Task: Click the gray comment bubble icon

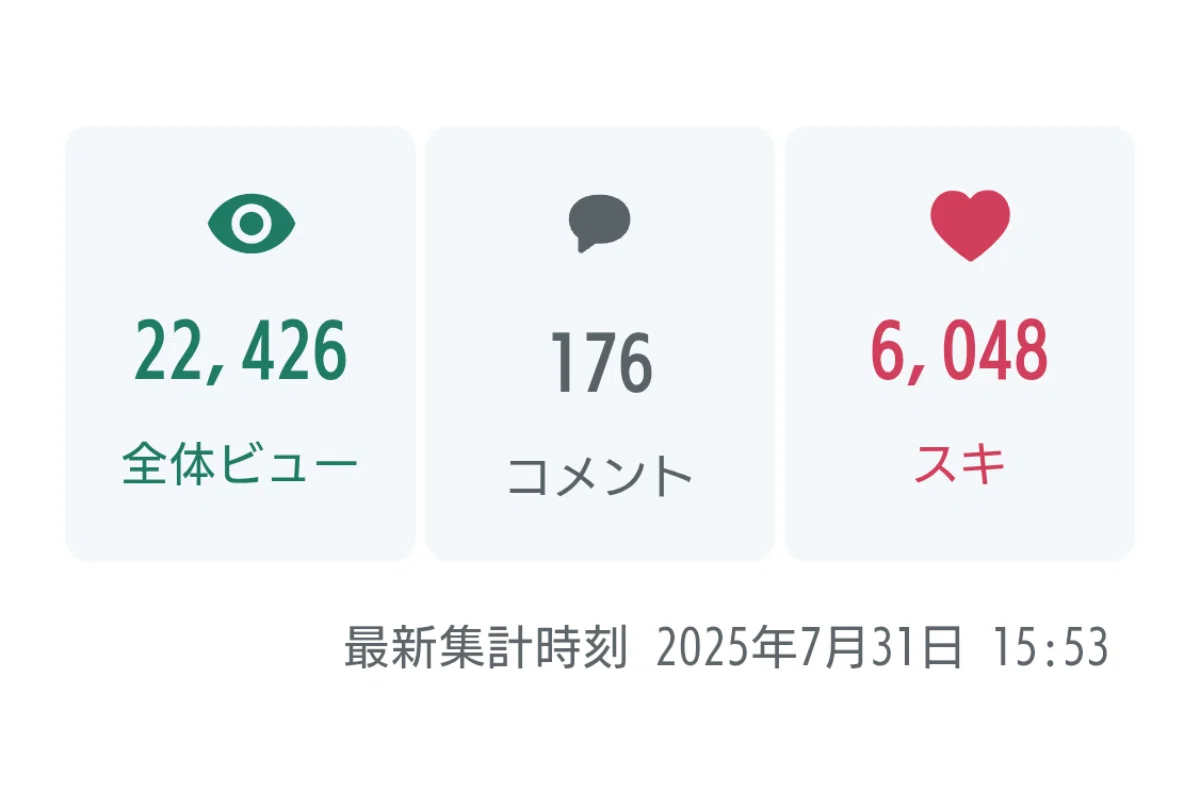Action: click(x=600, y=223)
